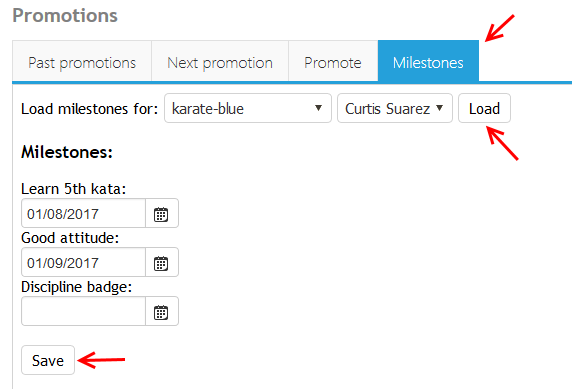Image resolution: width=572 pixels, height=389 pixels.
Task: Go to the Promote tab
Action: [333, 62]
